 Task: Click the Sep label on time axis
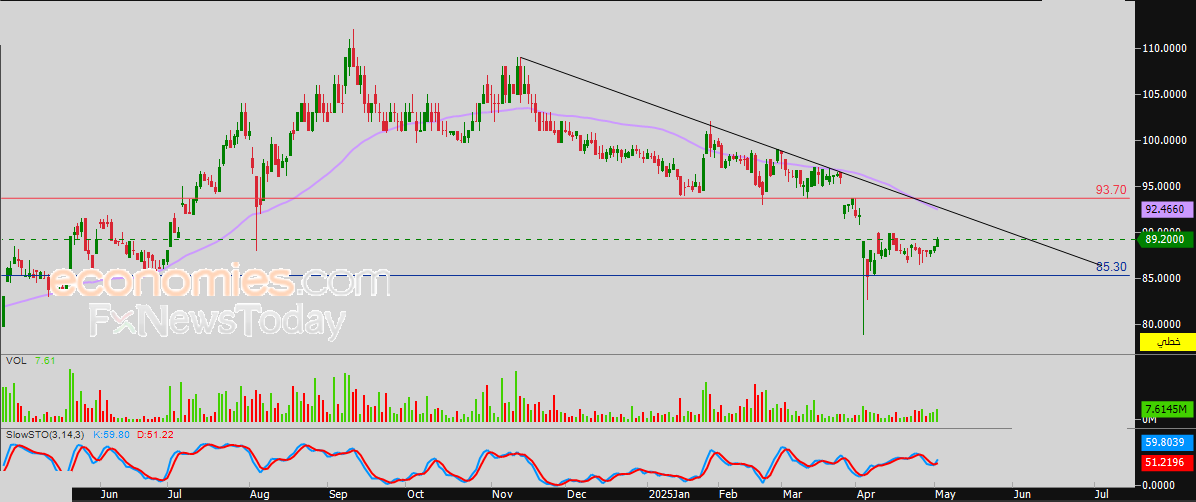coord(338,494)
